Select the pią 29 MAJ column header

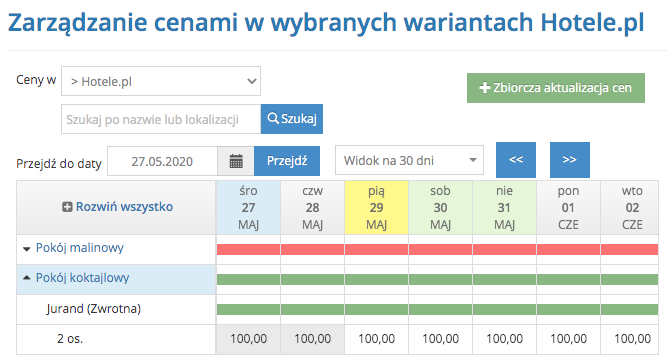point(376,208)
